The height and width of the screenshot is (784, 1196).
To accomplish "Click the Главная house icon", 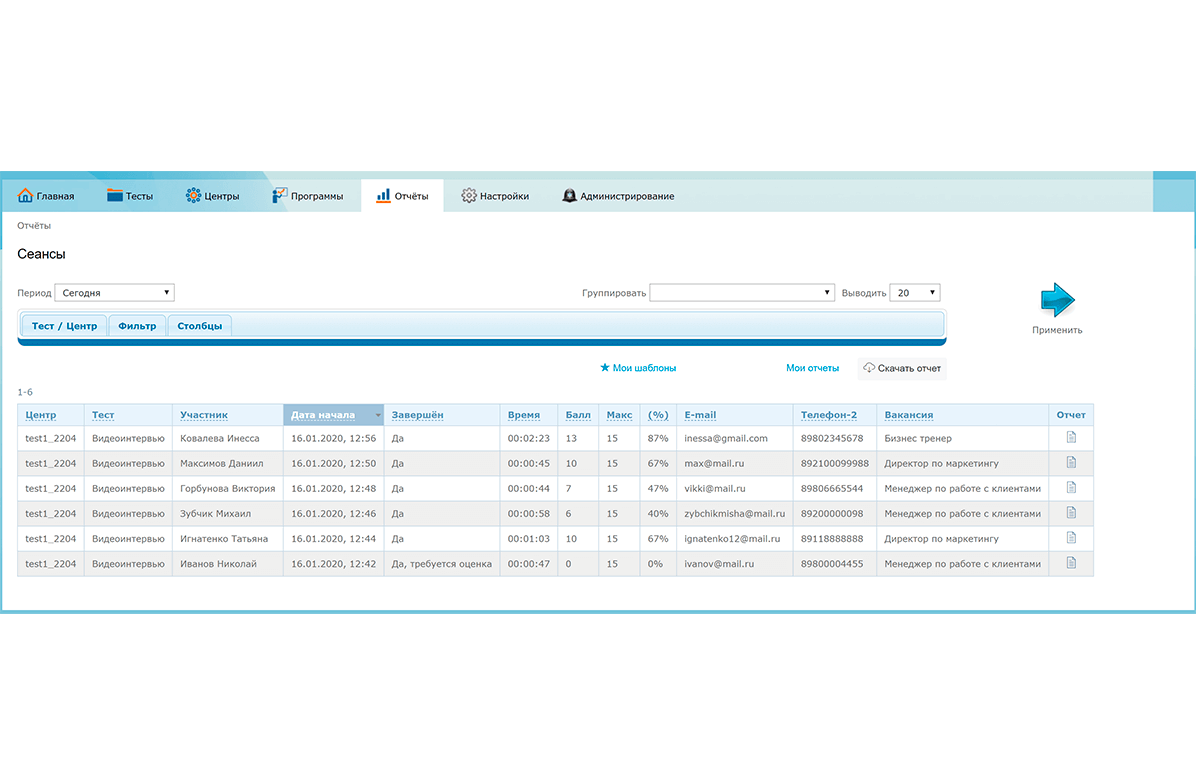I will point(25,195).
